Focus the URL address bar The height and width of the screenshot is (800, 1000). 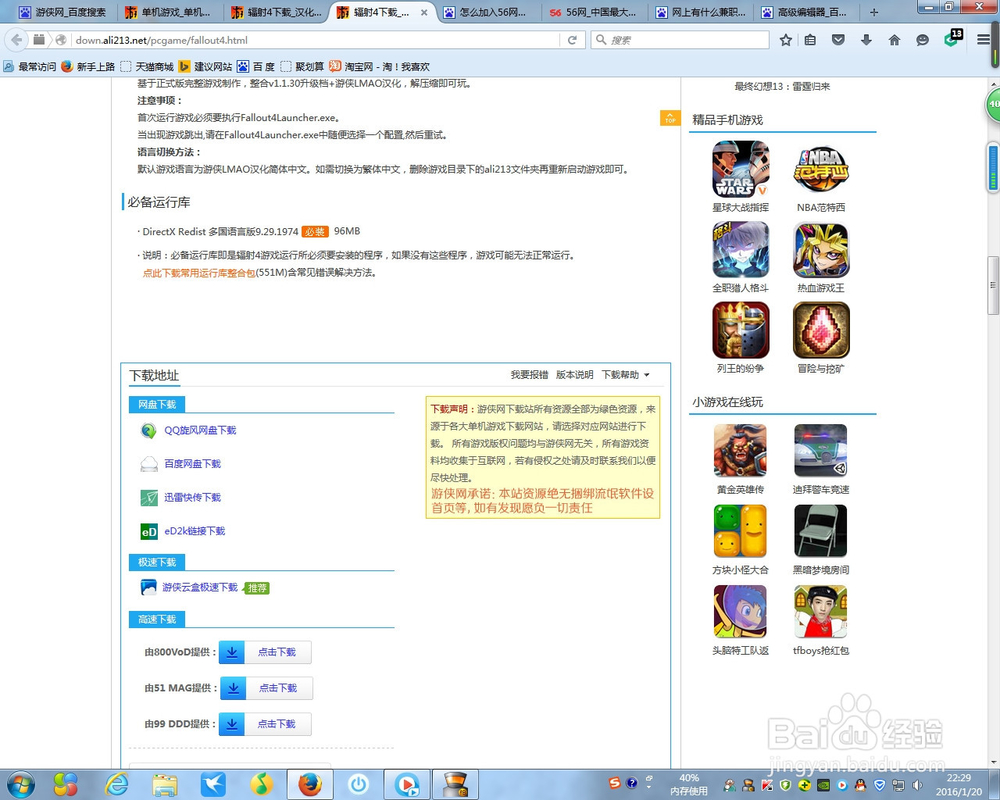[x=316, y=40]
